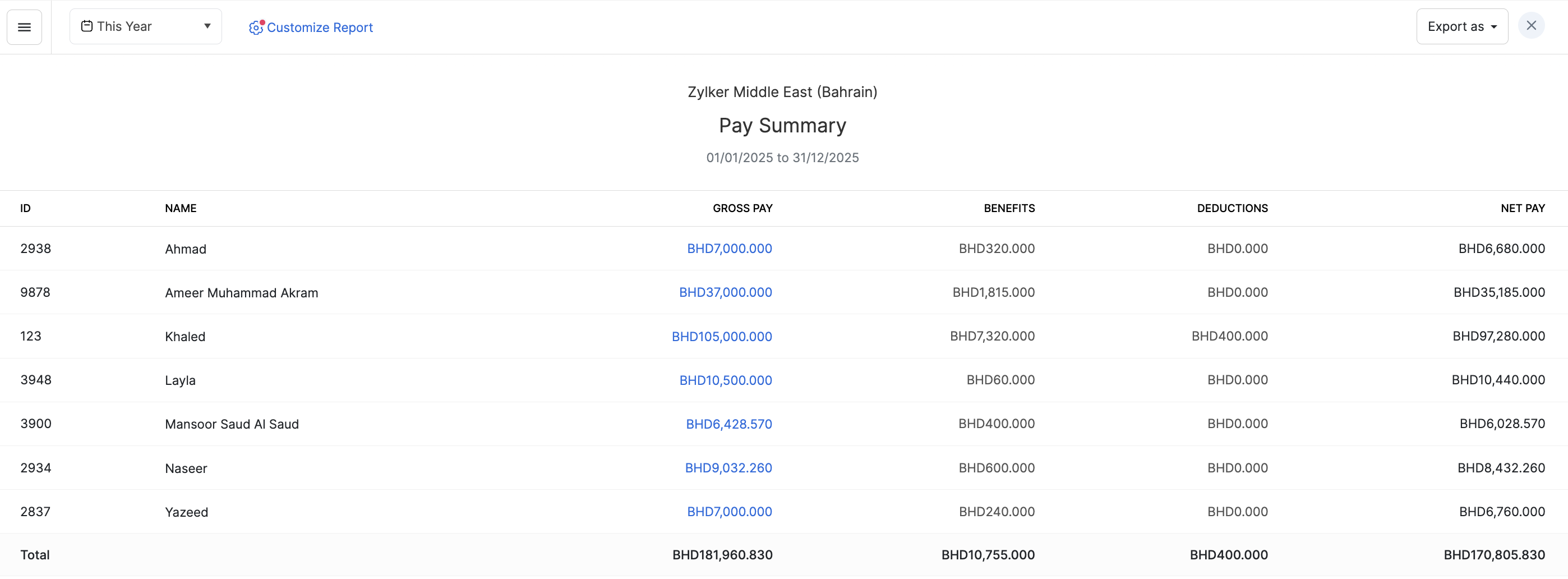1568x579 pixels.
Task: Click the DEDUCTIONS column header
Action: tap(1232, 208)
